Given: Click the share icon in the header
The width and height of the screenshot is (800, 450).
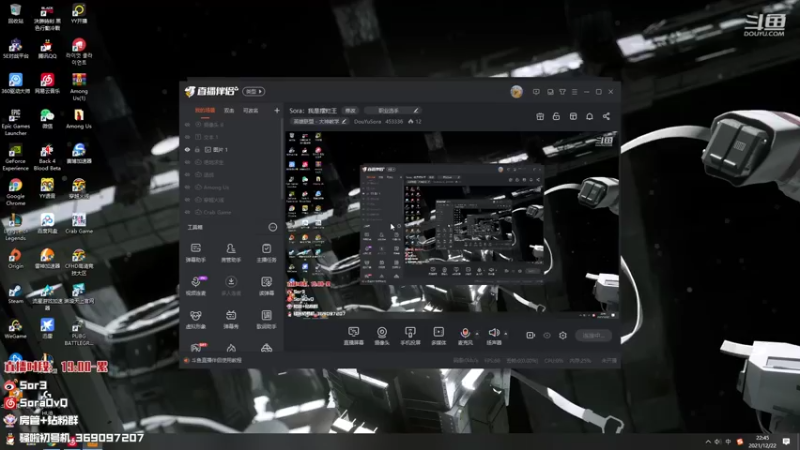Looking at the screenshot, I should (x=606, y=116).
